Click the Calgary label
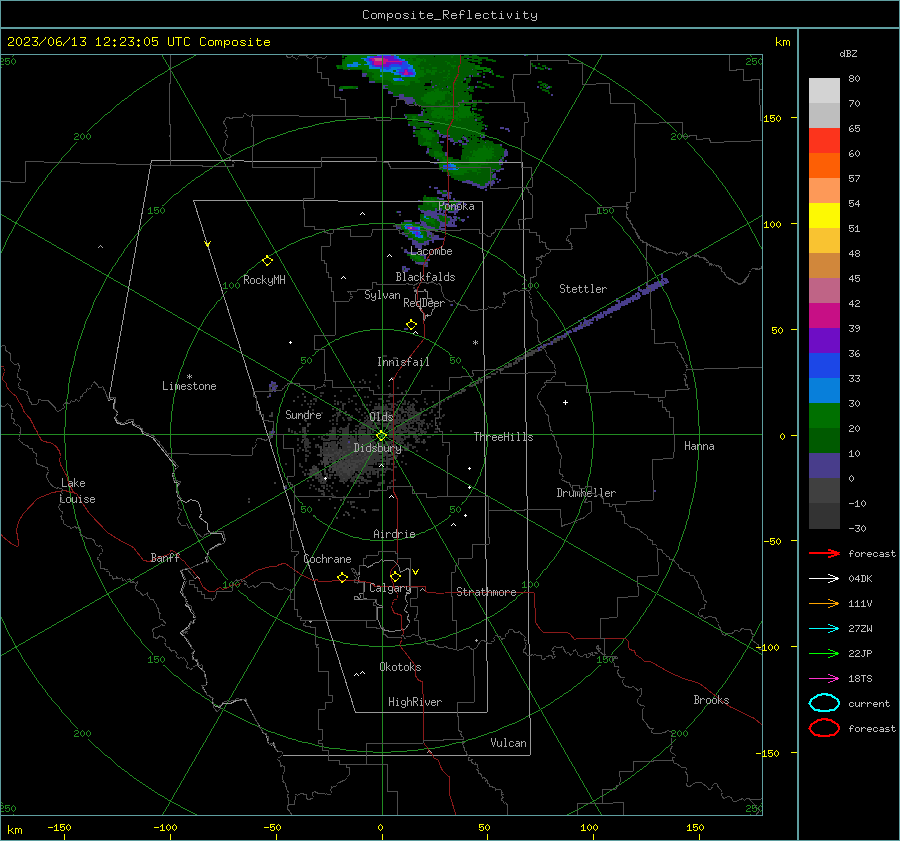The width and height of the screenshot is (900, 841). click(x=390, y=588)
